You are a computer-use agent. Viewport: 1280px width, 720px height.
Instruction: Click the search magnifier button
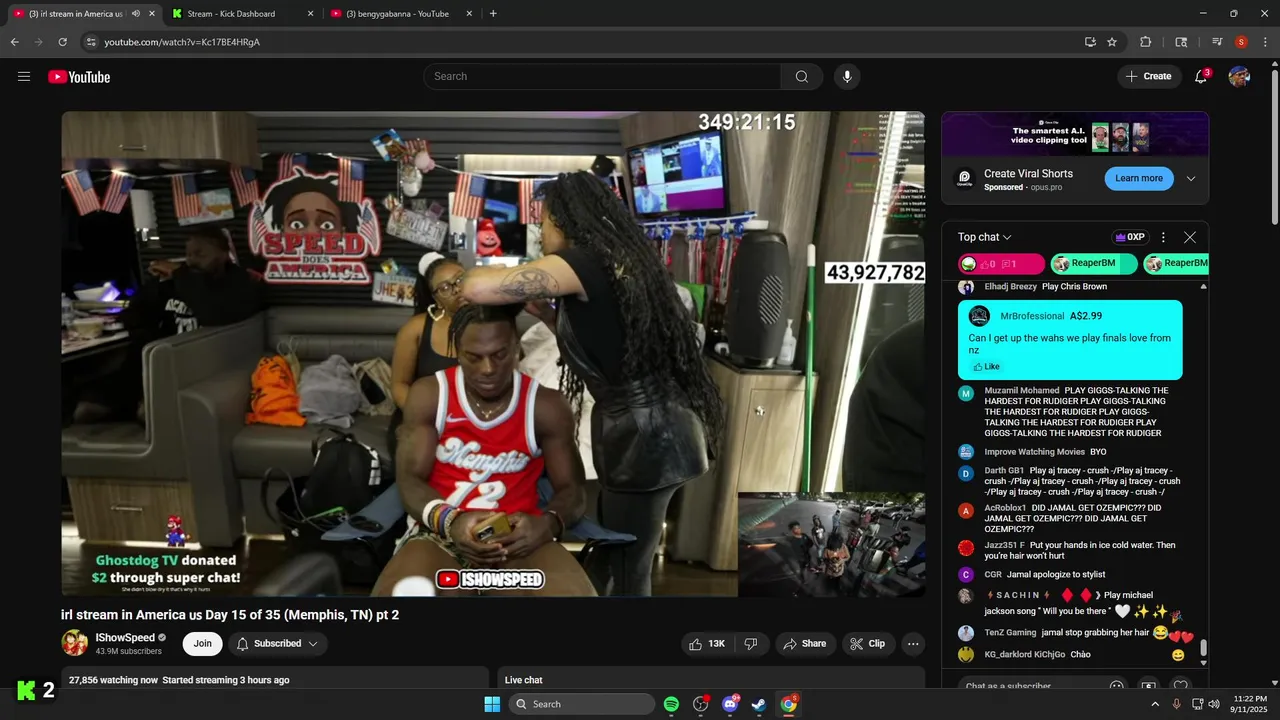(802, 77)
